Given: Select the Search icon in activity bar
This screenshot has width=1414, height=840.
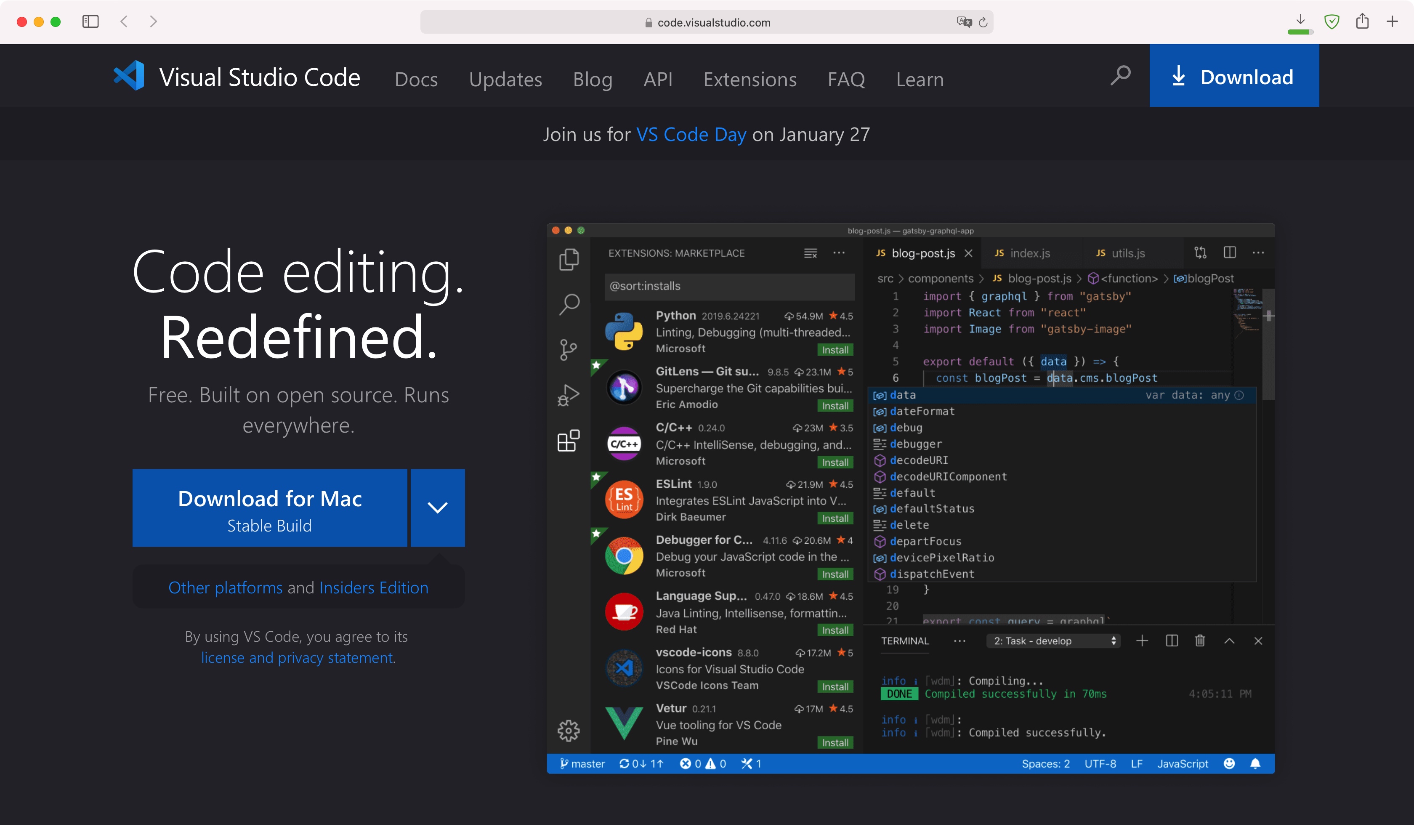Looking at the screenshot, I should click(x=569, y=305).
